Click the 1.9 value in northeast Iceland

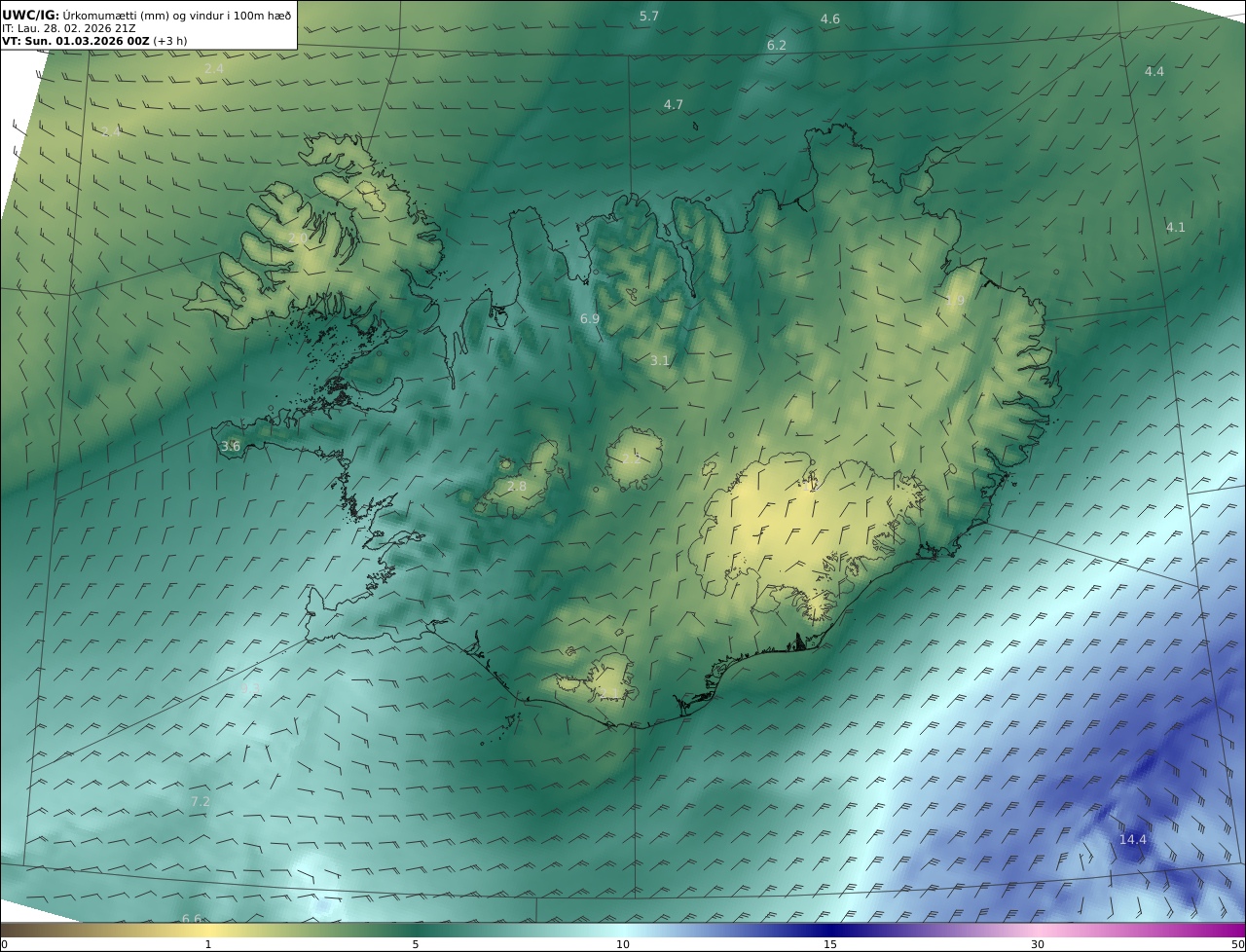pos(955,302)
